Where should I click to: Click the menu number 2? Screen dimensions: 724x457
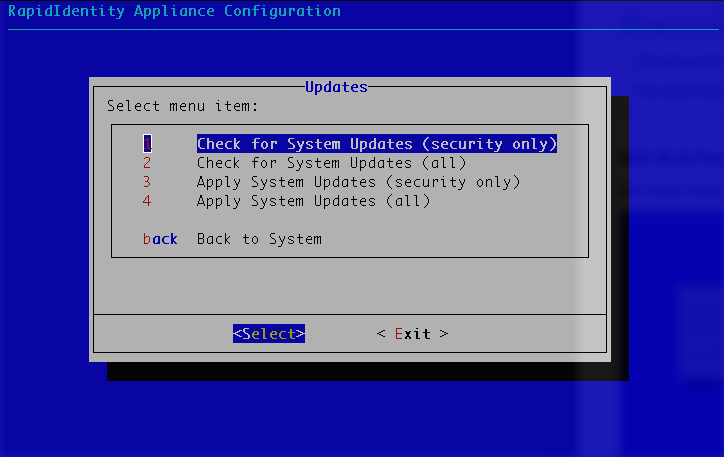coord(147,163)
